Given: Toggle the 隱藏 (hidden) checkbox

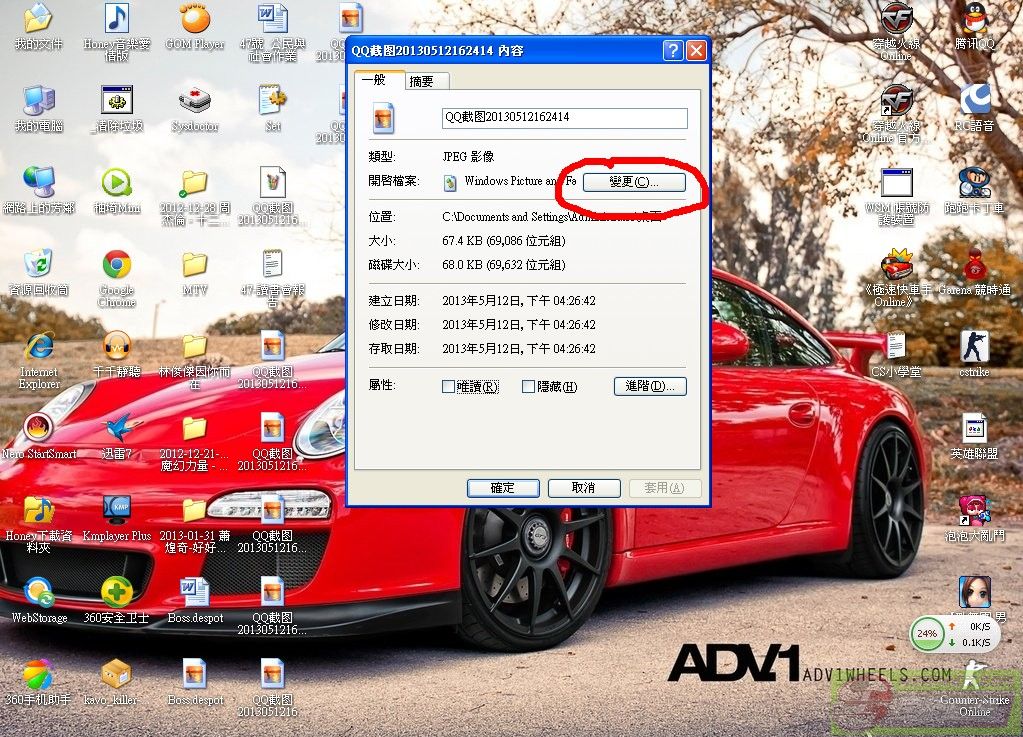Looking at the screenshot, I should tap(529, 387).
